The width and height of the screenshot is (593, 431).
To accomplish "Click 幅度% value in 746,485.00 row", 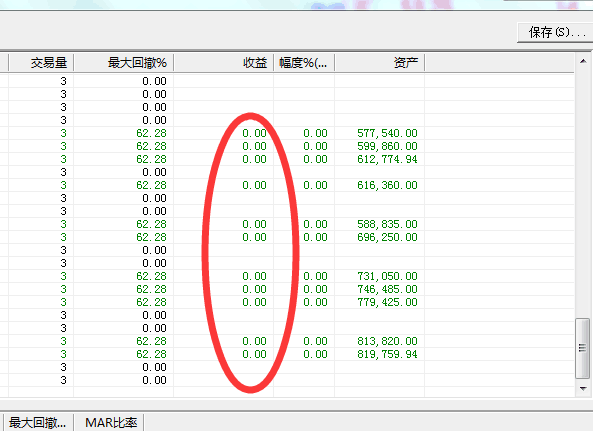I will [315, 289].
